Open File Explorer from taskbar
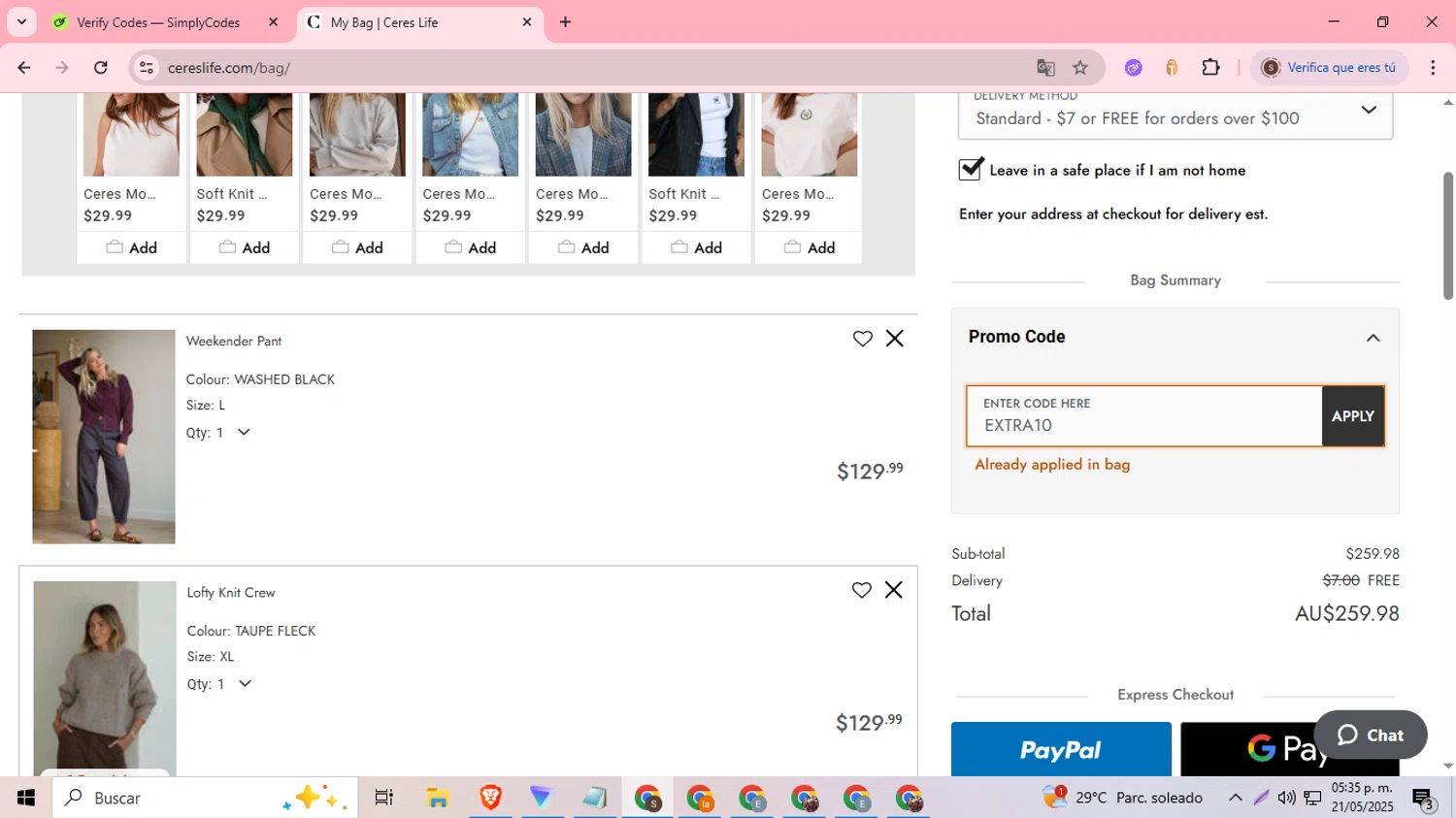 pyautogui.click(x=438, y=798)
